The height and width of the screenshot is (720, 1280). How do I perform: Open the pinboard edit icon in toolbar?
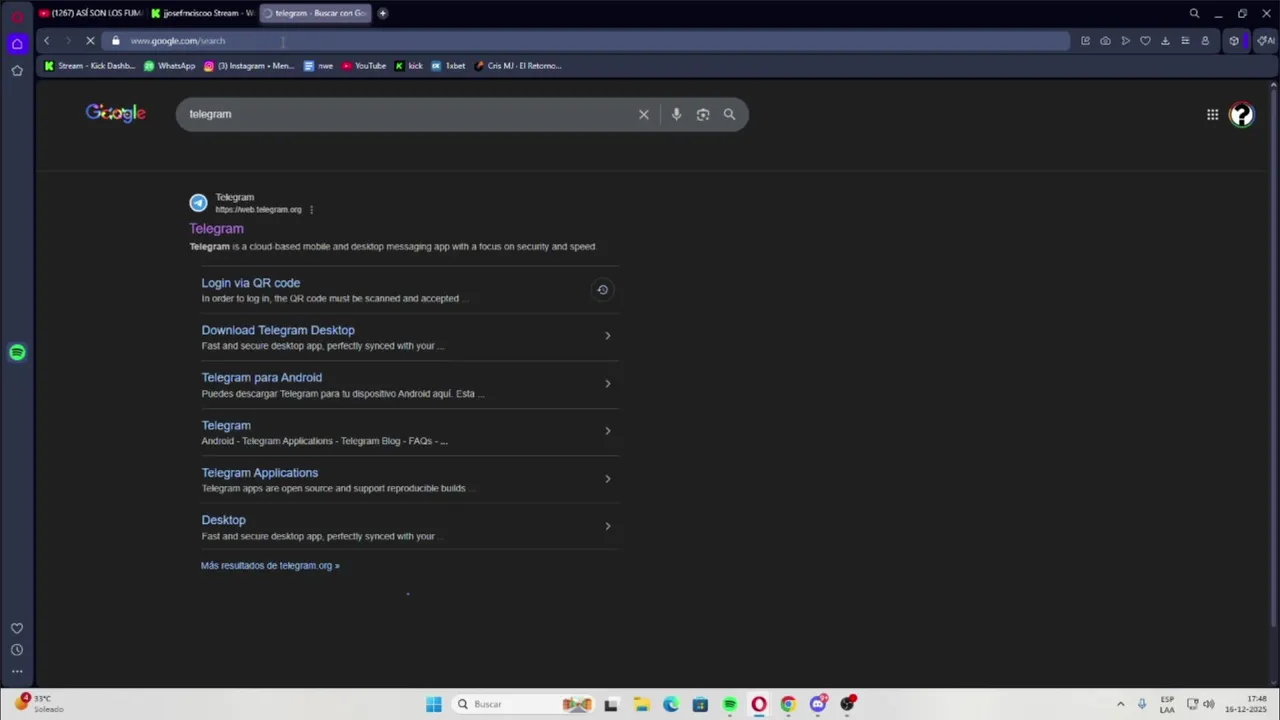pos(1085,41)
